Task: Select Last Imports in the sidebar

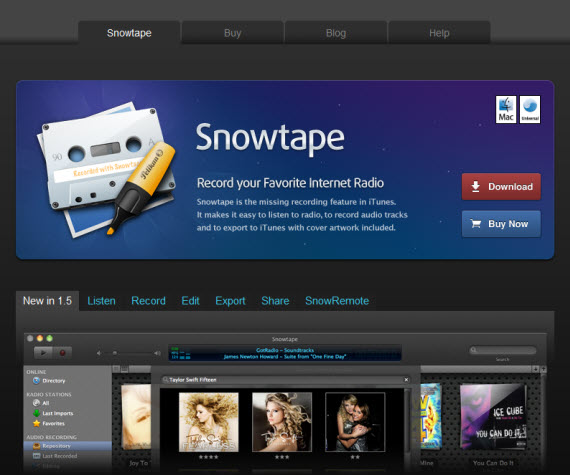Action: 53,413
